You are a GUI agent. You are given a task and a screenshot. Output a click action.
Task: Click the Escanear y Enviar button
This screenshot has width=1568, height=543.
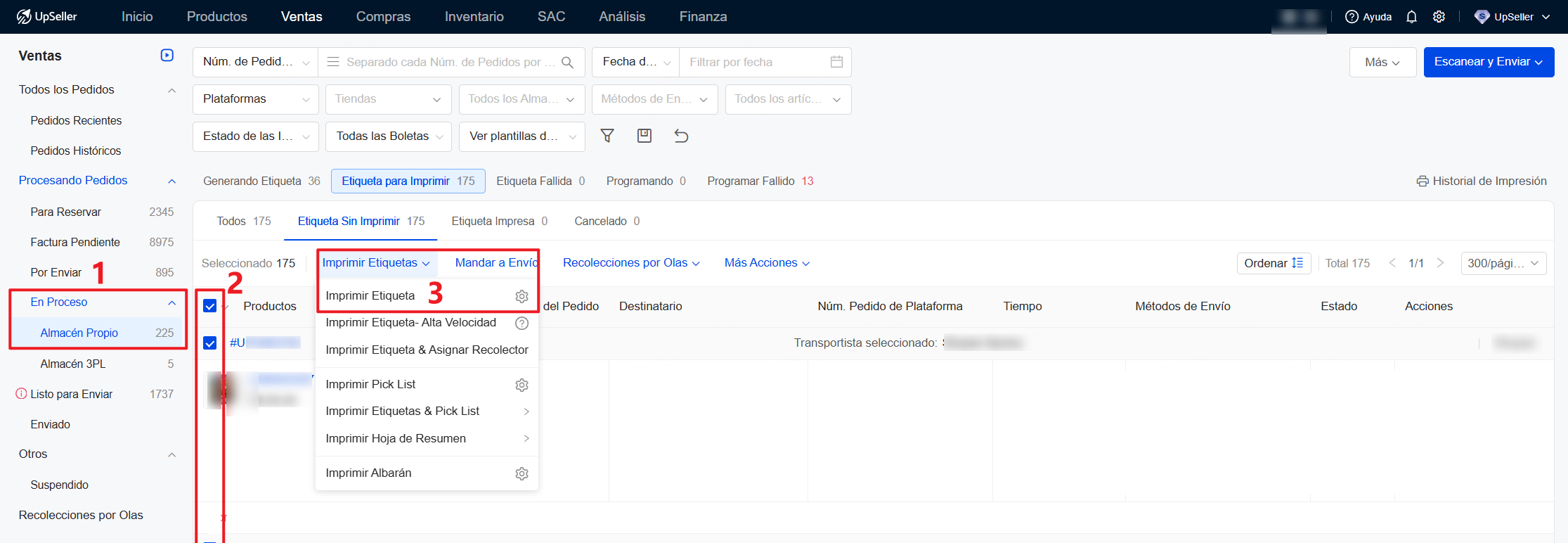pos(1488,62)
